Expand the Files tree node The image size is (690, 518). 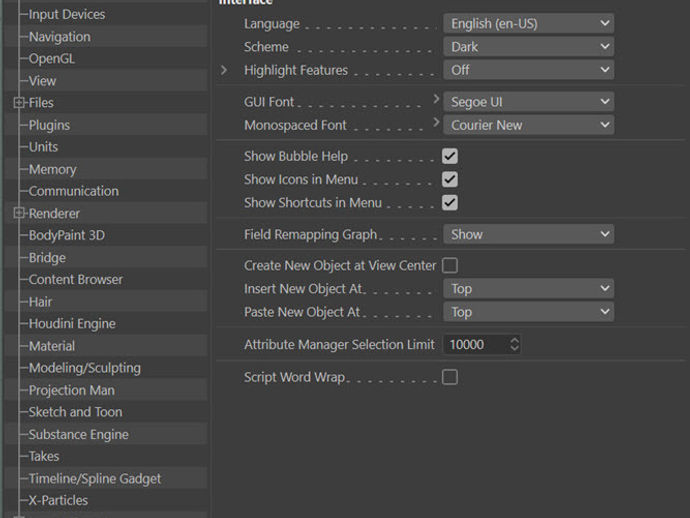coord(19,103)
